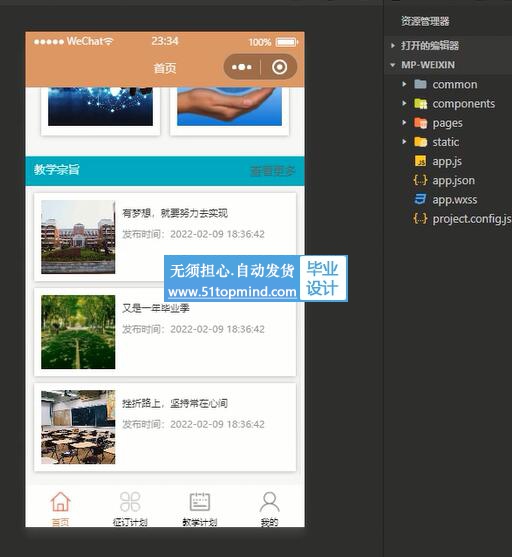Select app.wxss stylesheet file in explorer
The image size is (512, 557).
(446, 200)
